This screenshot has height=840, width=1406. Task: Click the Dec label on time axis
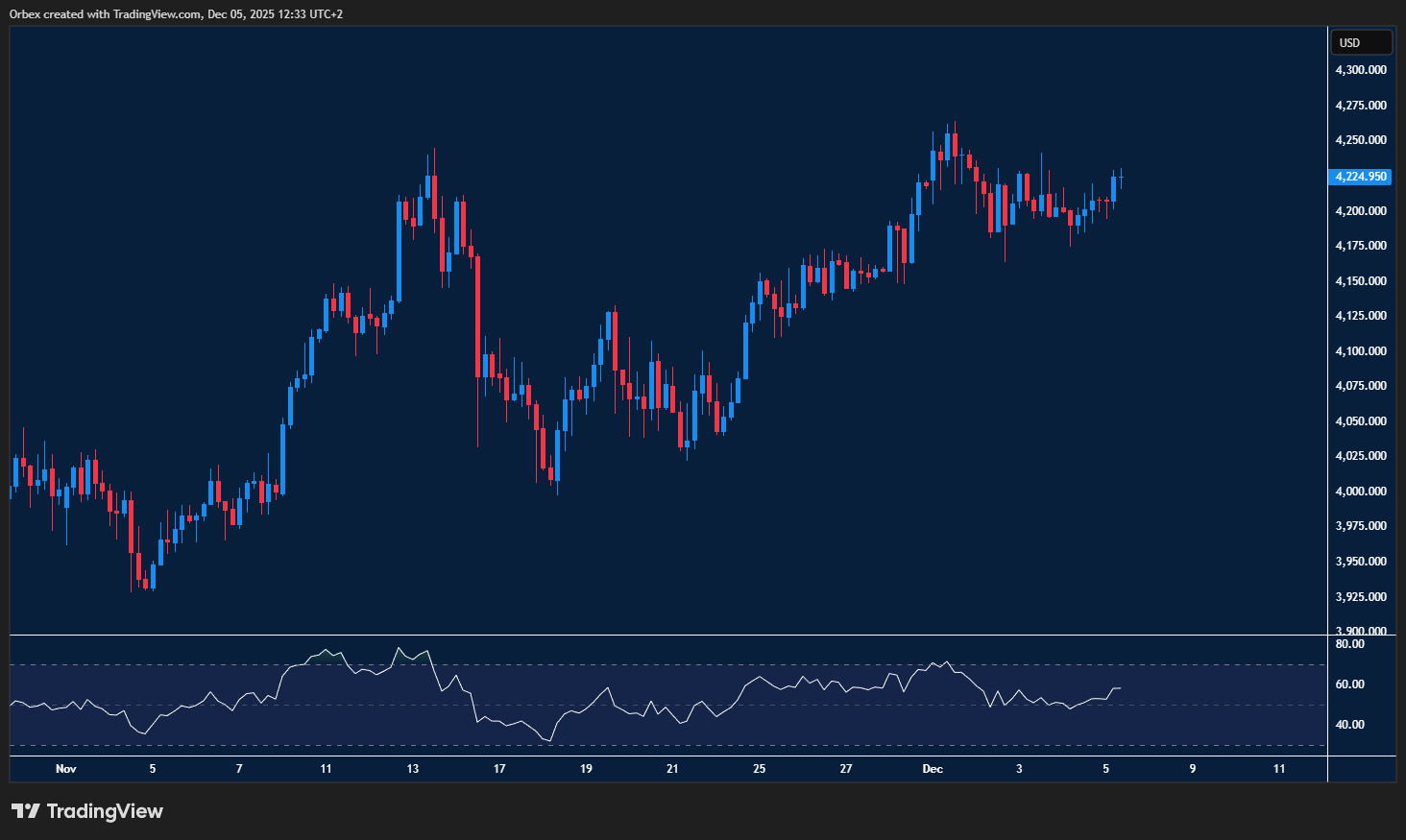932,769
